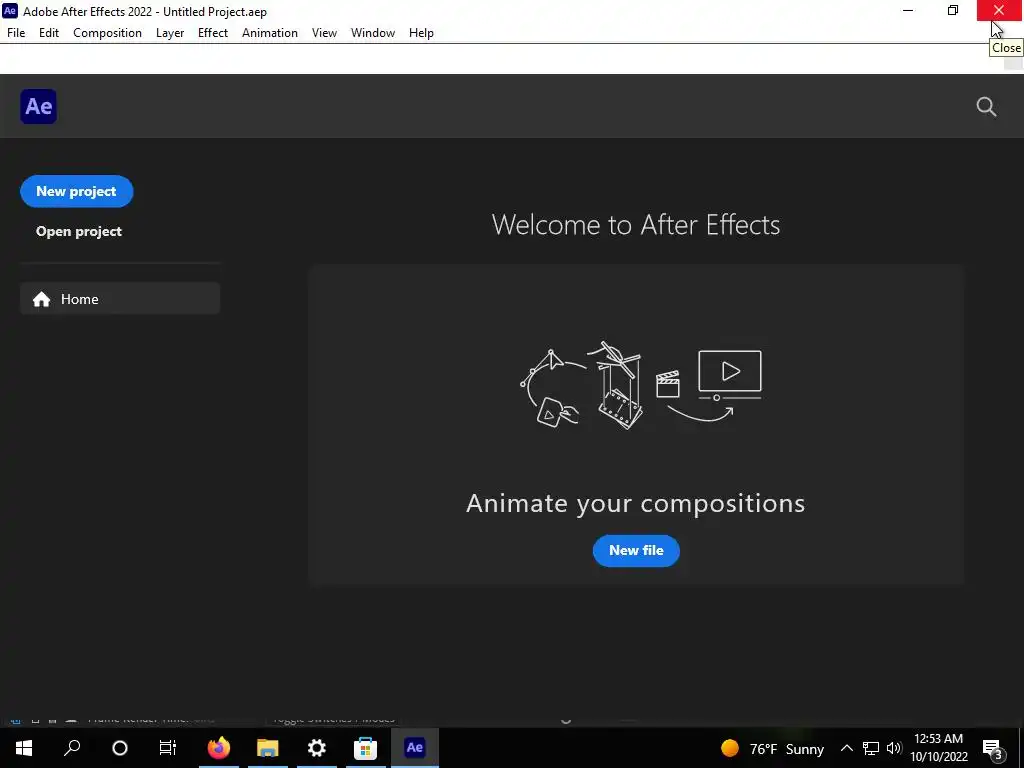Open the weather widget showing 76°F Sunny
1024x768 pixels.
coord(772,748)
